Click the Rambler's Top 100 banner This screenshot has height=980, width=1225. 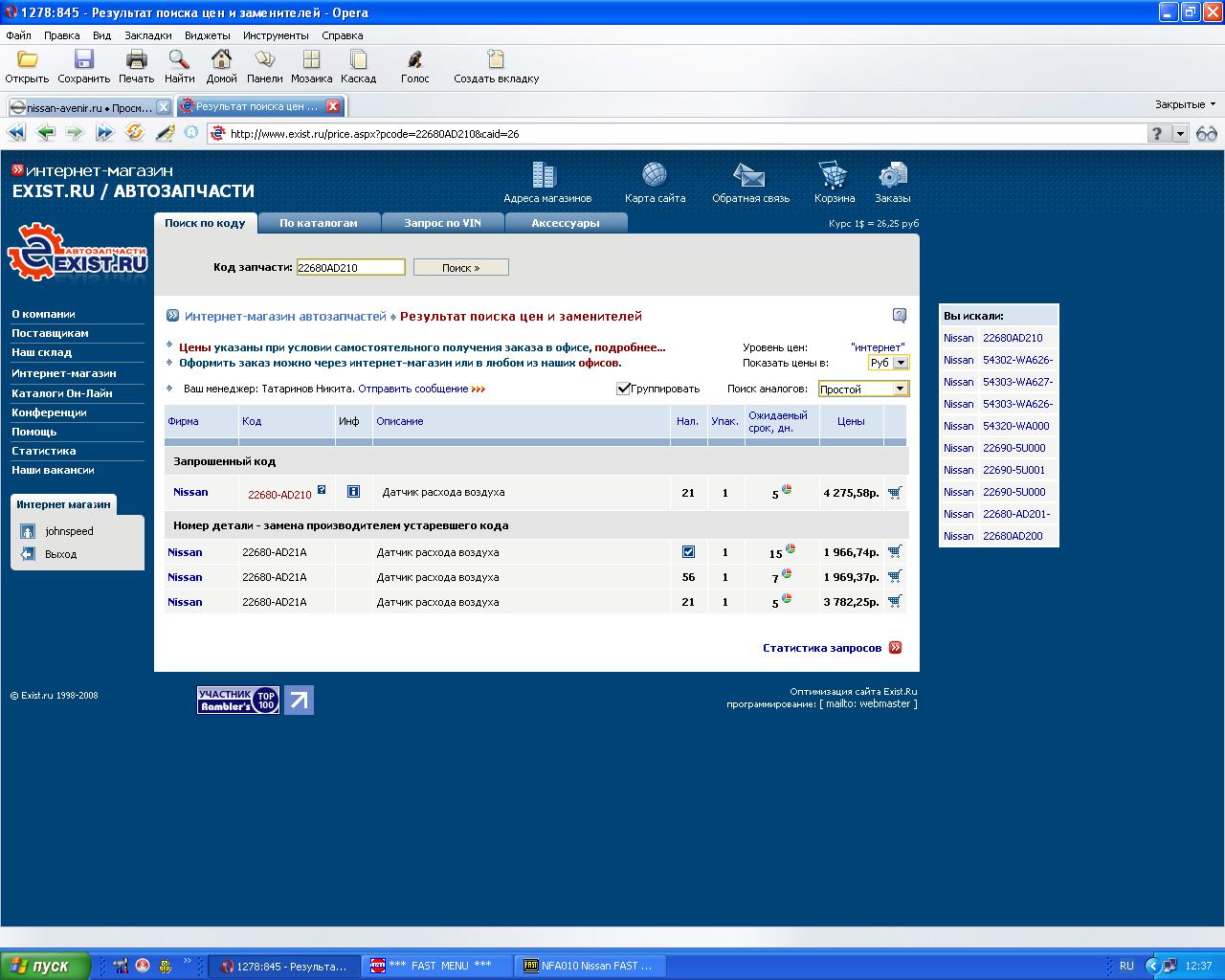238,700
